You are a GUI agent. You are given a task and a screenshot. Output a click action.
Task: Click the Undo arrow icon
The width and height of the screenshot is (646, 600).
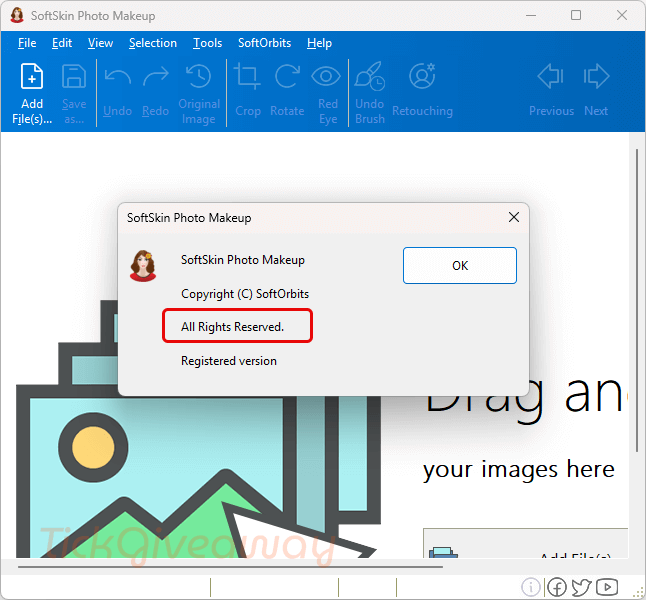(x=117, y=77)
